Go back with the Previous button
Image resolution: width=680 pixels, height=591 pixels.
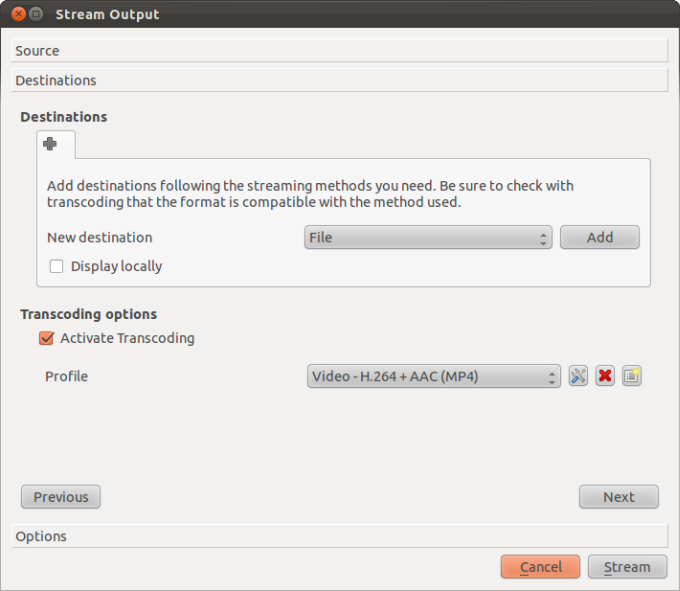pyautogui.click(x=61, y=497)
